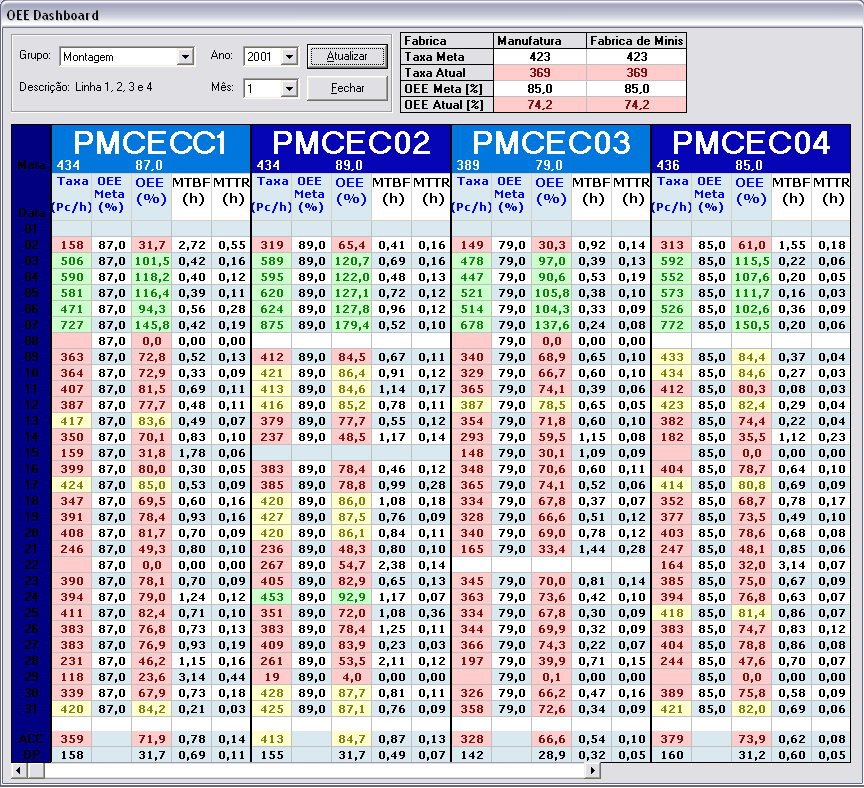
Task: Click the horizontal scrollbar right arrow
Action: [x=593, y=770]
